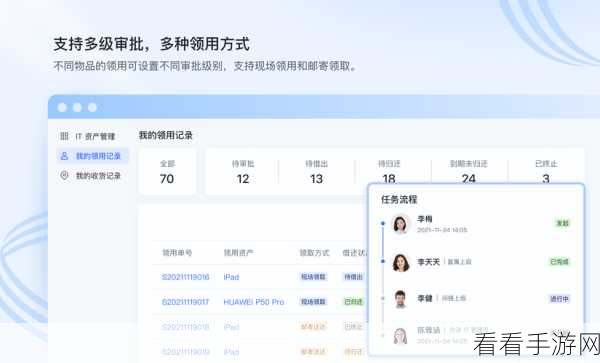The height and width of the screenshot is (363, 600).
Task: Open the HUAWEI P50 Pro asset link
Action: point(254,302)
